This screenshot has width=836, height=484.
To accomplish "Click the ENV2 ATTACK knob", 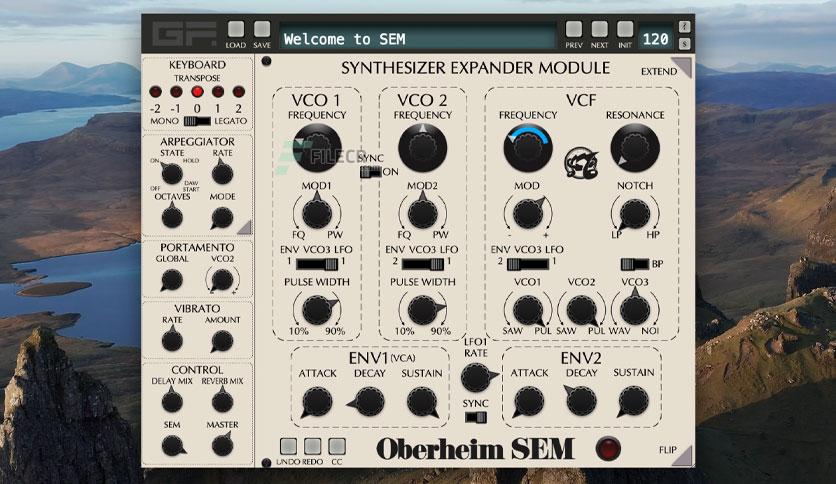I will click(x=529, y=401).
